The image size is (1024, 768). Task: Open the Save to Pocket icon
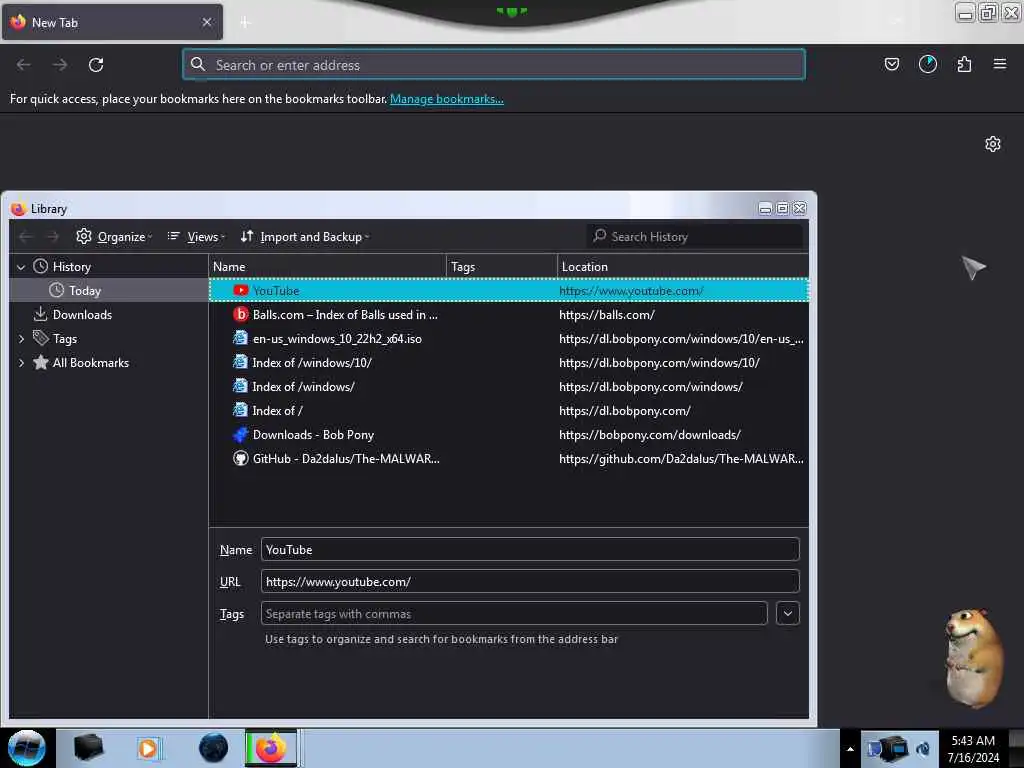(891, 64)
